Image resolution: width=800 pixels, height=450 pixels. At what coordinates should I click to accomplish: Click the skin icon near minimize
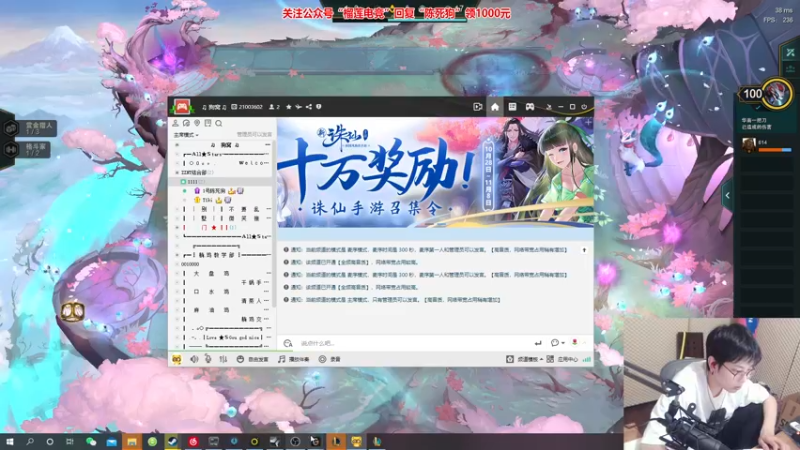click(x=549, y=107)
